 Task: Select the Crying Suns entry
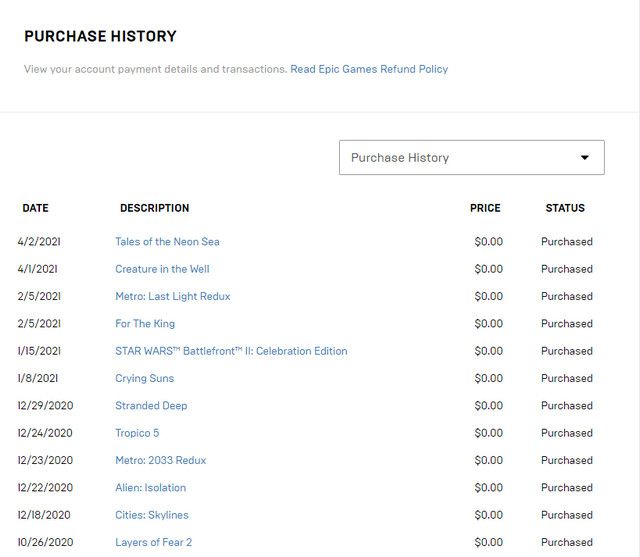(144, 378)
